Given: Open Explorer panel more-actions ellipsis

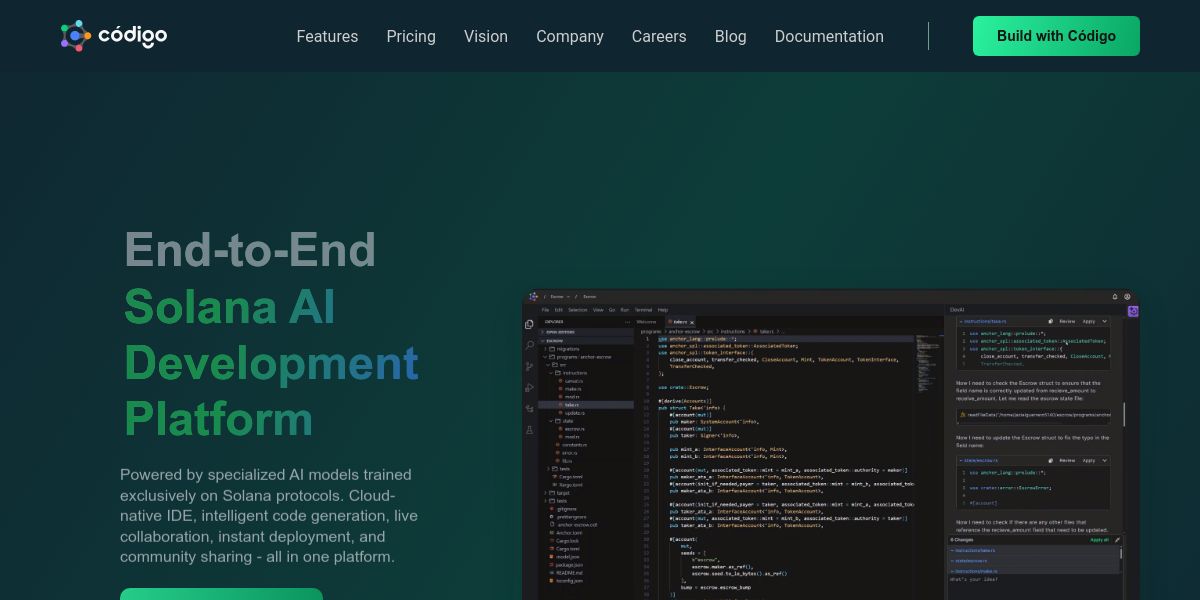Looking at the screenshot, I should coord(627,322).
